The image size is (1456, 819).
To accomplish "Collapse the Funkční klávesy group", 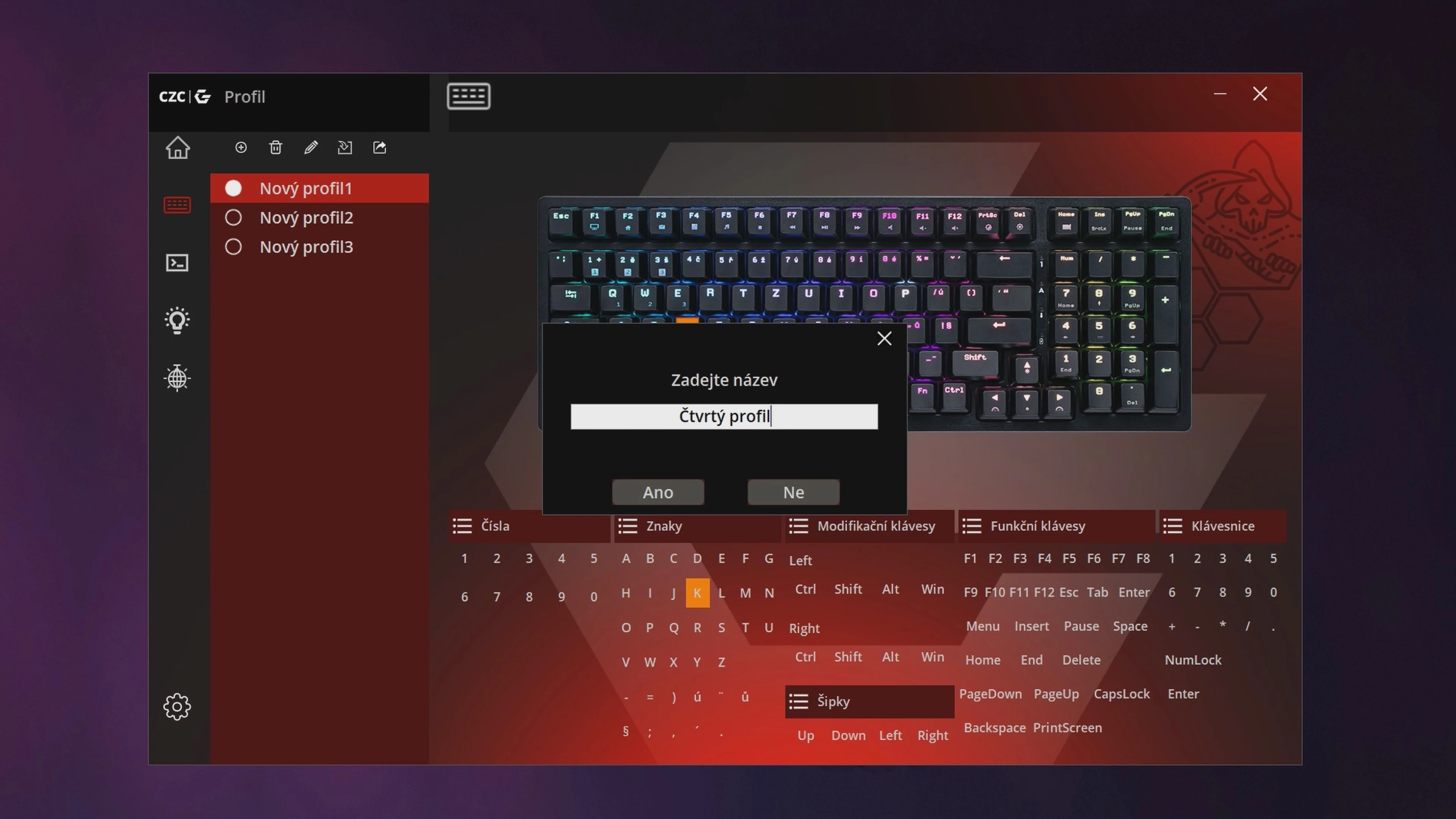I will click(971, 526).
